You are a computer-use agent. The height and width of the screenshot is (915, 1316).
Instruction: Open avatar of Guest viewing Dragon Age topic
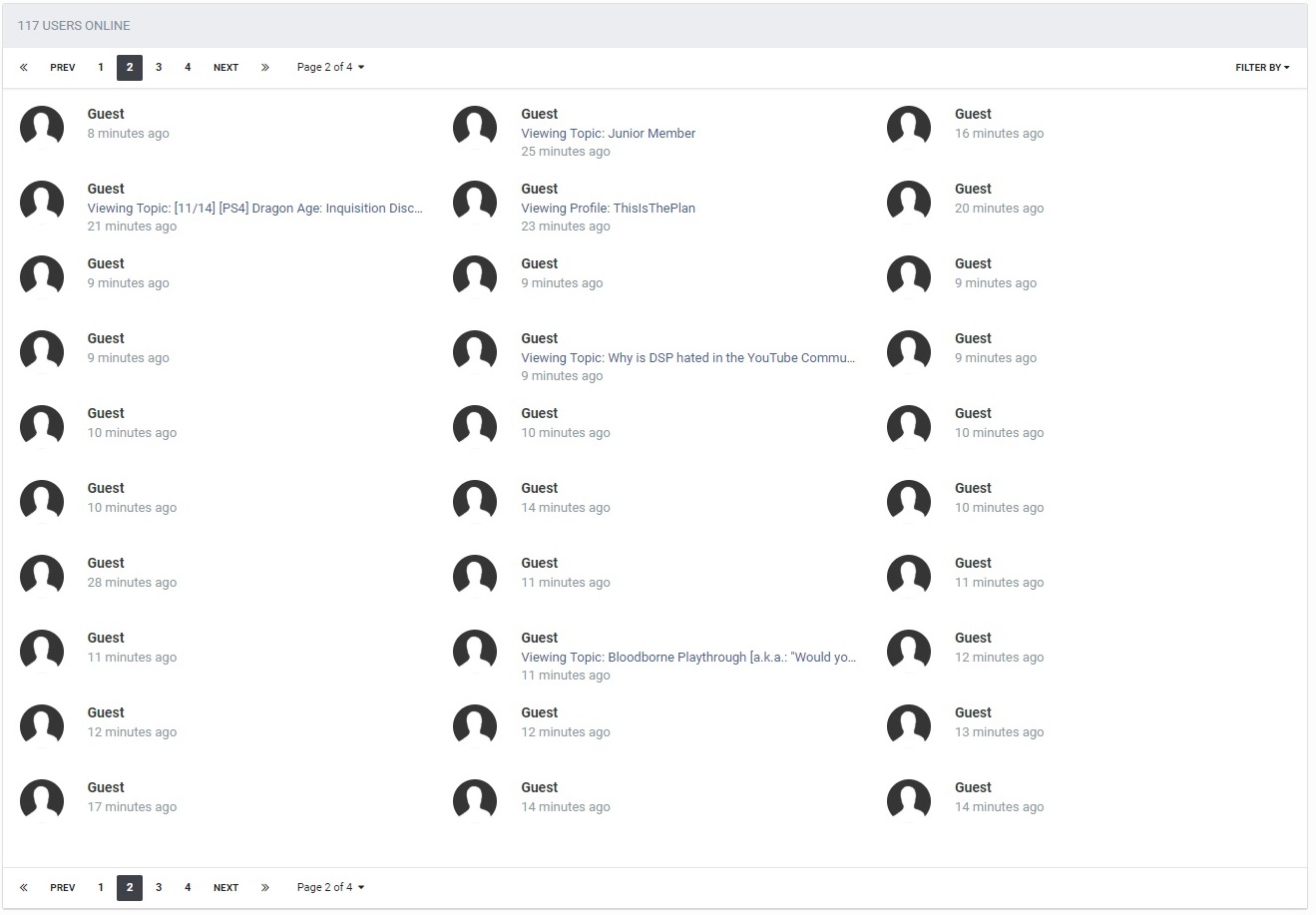point(42,203)
